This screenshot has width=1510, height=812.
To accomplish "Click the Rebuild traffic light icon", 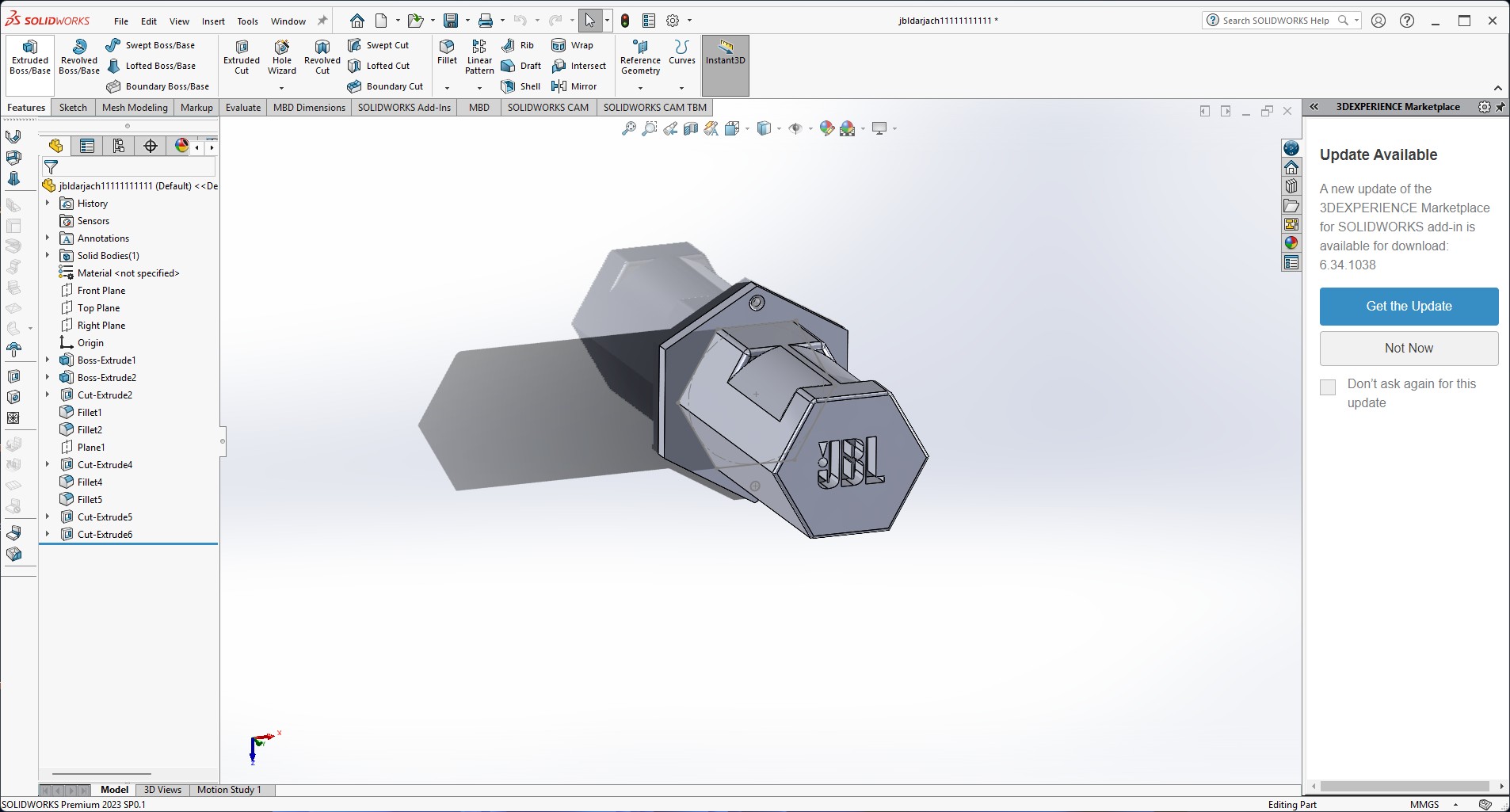I will (625, 21).
